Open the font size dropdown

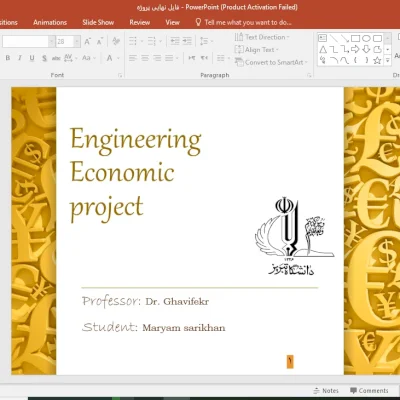coord(77,41)
